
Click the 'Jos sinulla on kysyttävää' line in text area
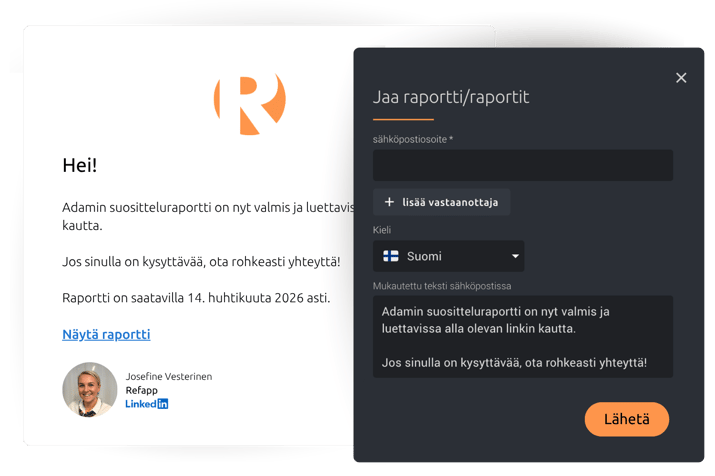[x=513, y=361]
